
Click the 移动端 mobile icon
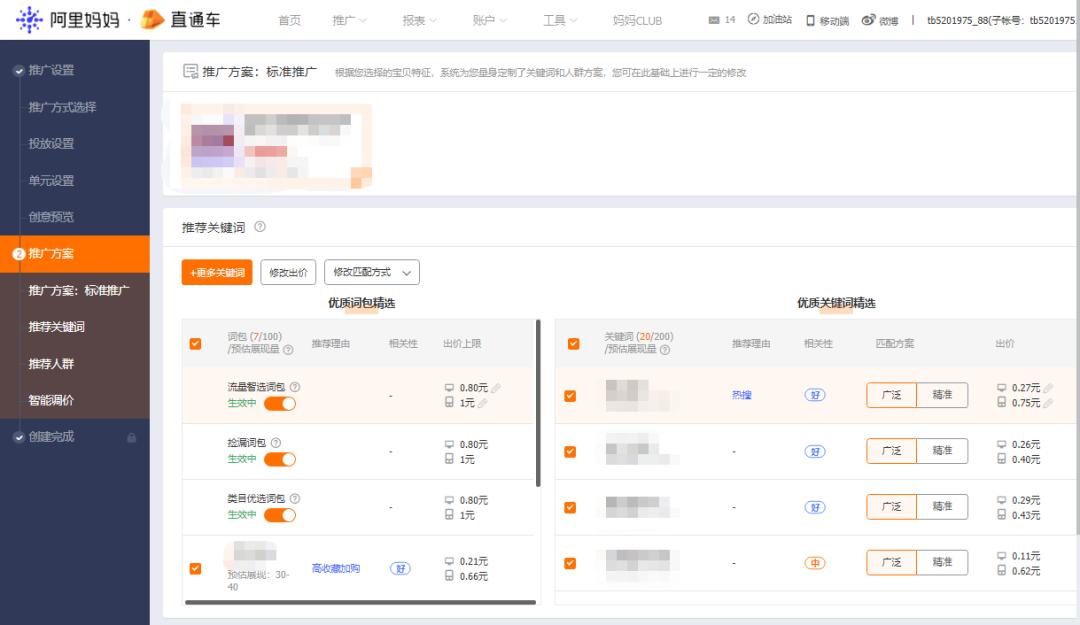810,19
